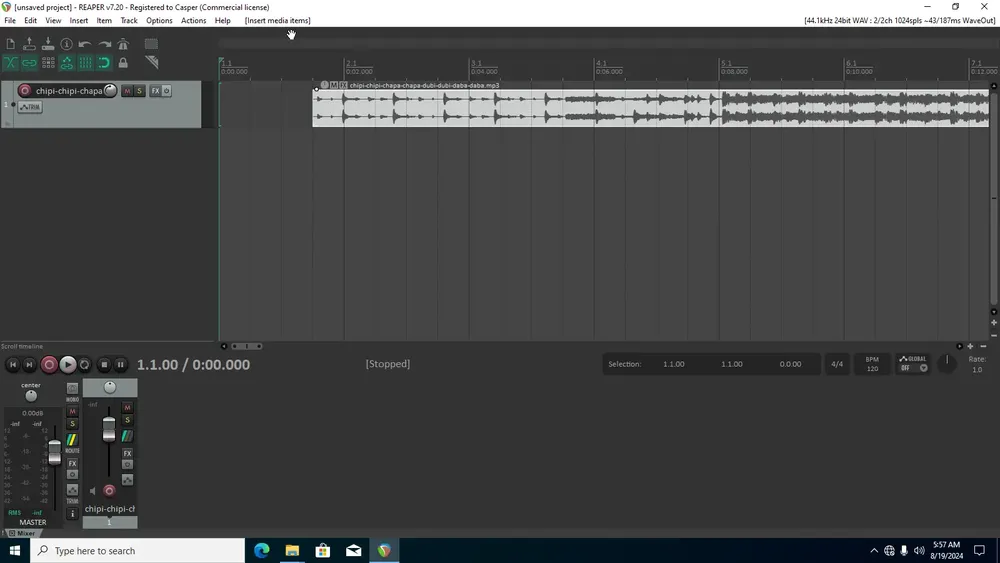
Task: Open the Help menu
Action: pyautogui.click(x=223, y=20)
